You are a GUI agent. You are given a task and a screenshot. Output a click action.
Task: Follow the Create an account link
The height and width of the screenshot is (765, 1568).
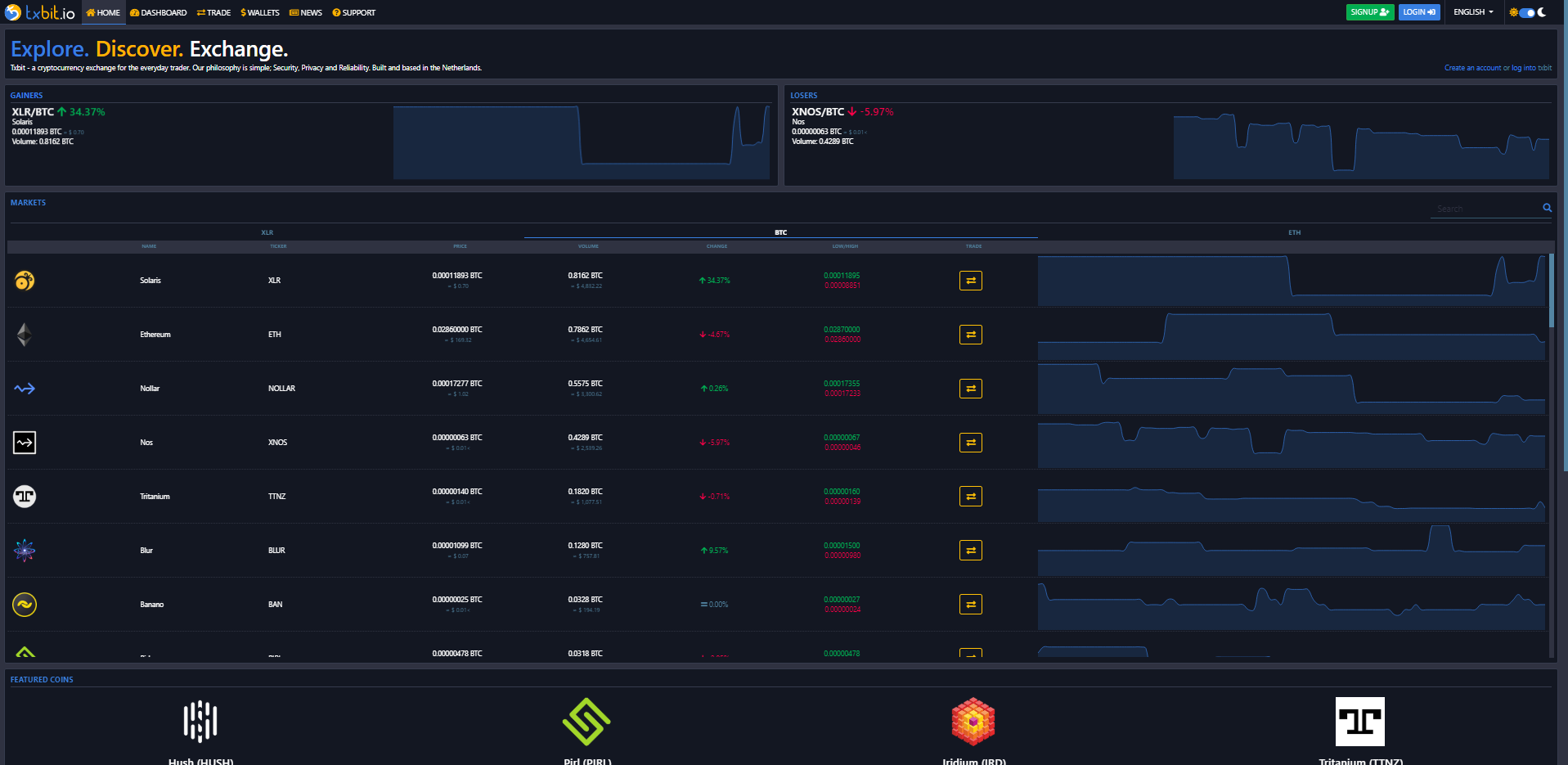(x=1472, y=68)
